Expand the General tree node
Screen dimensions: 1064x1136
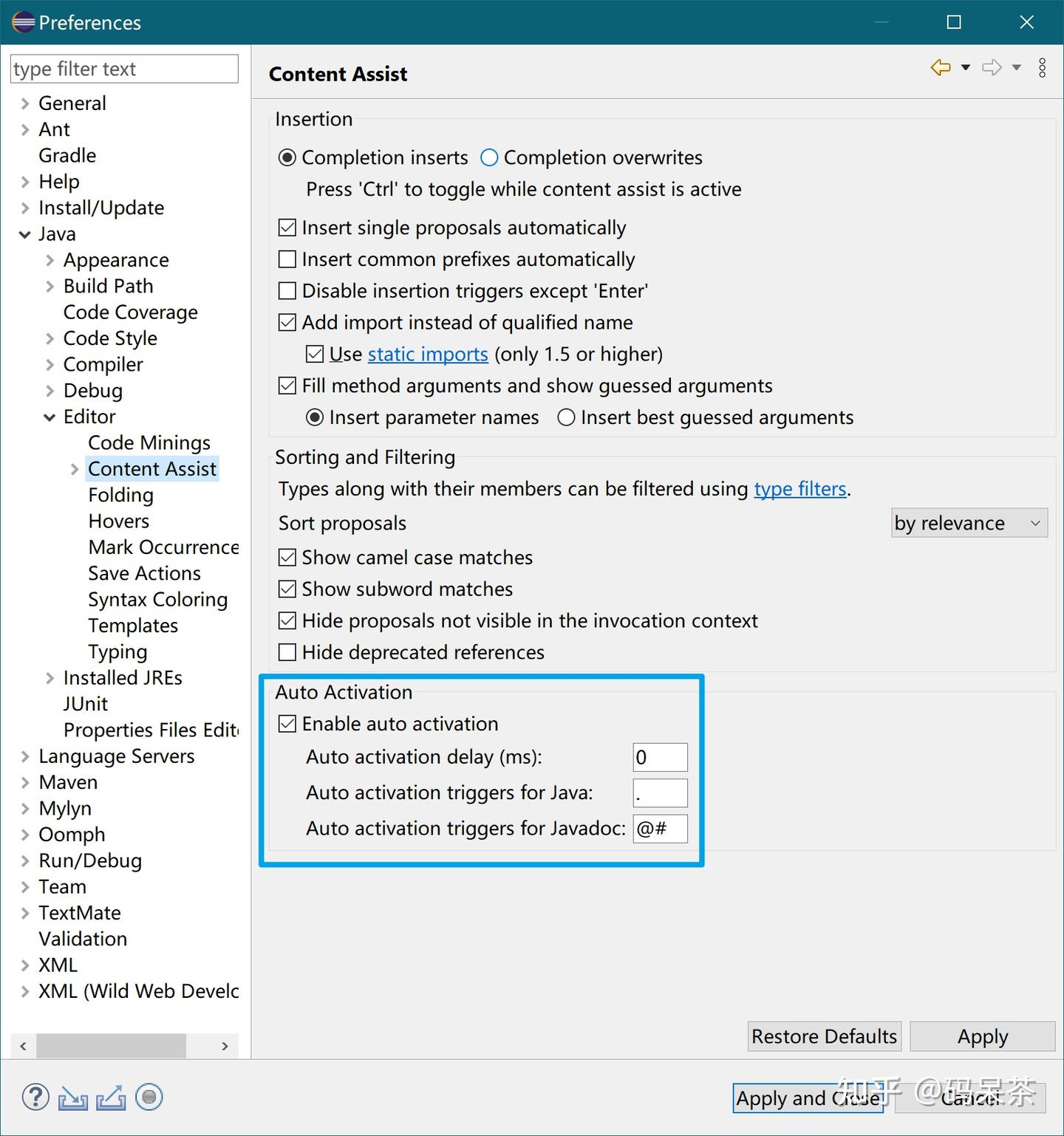coord(25,103)
